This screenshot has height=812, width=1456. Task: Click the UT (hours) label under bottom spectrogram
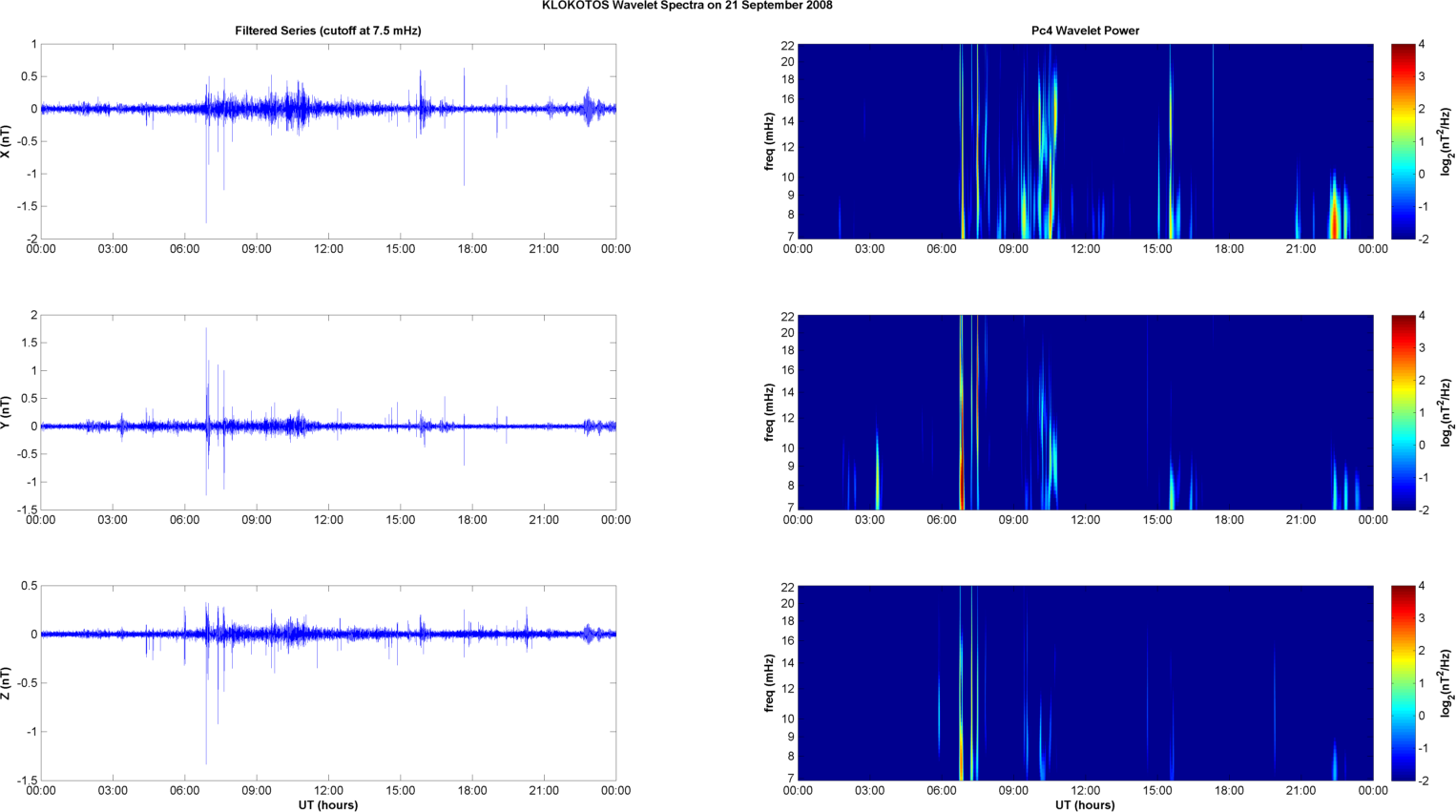(1085, 805)
